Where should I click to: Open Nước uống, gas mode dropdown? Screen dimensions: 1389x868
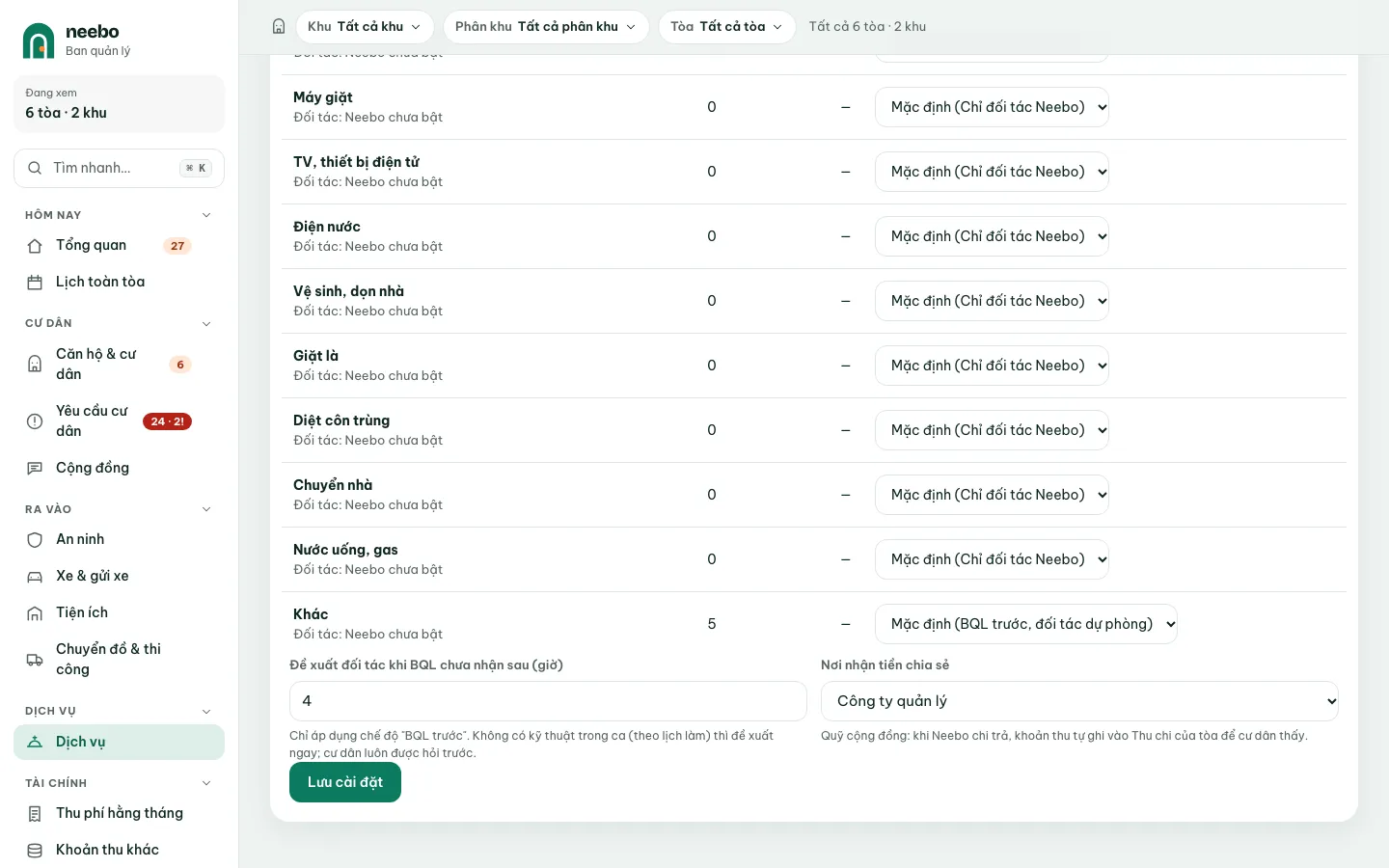click(x=992, y=559)
